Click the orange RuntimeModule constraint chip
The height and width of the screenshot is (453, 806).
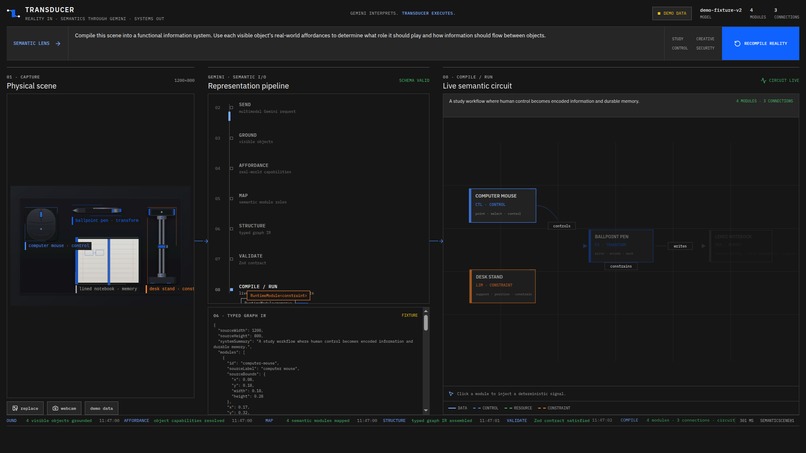point(279,296)
